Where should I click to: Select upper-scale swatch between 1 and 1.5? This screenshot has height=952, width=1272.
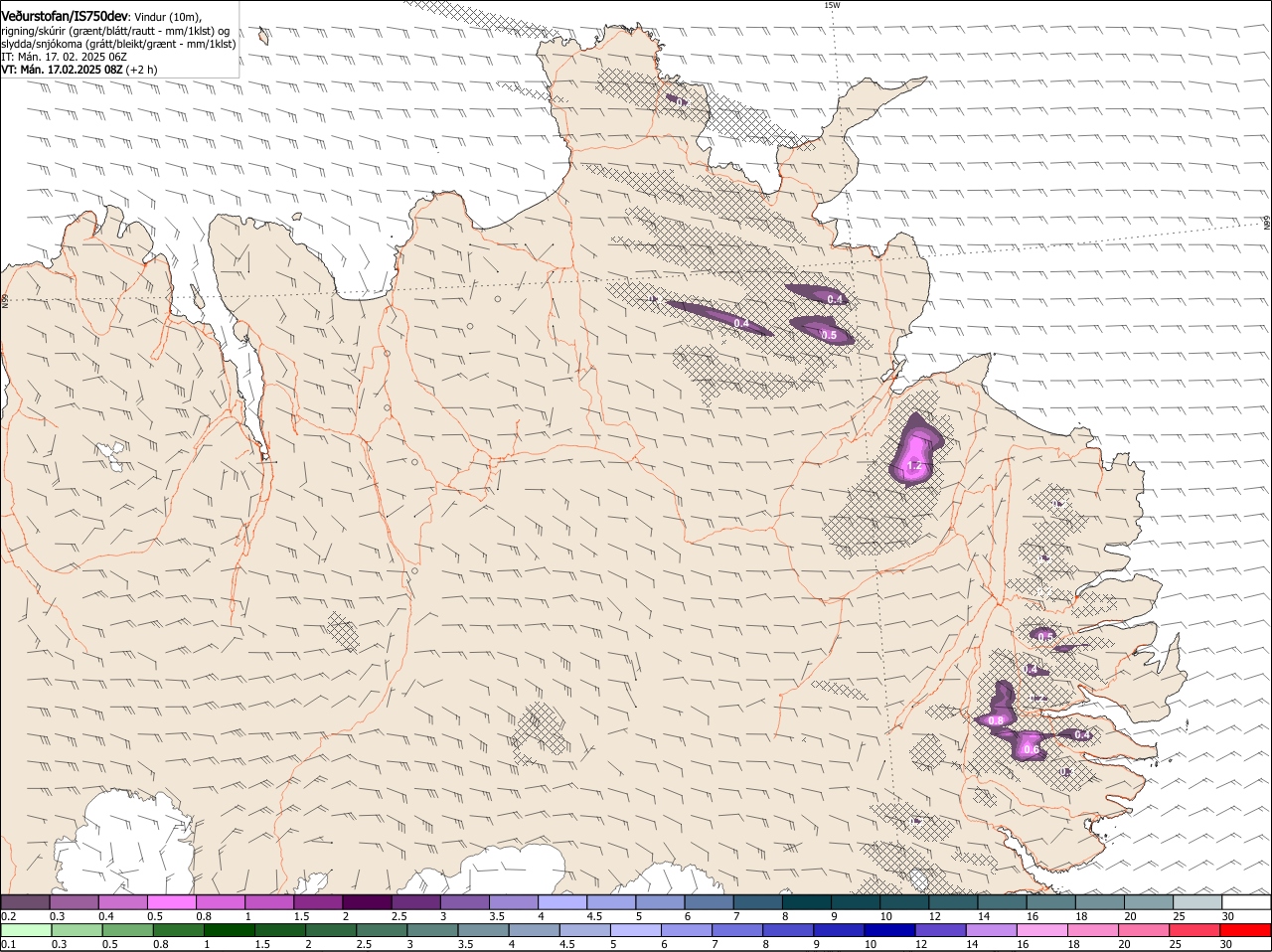point(268,901)
